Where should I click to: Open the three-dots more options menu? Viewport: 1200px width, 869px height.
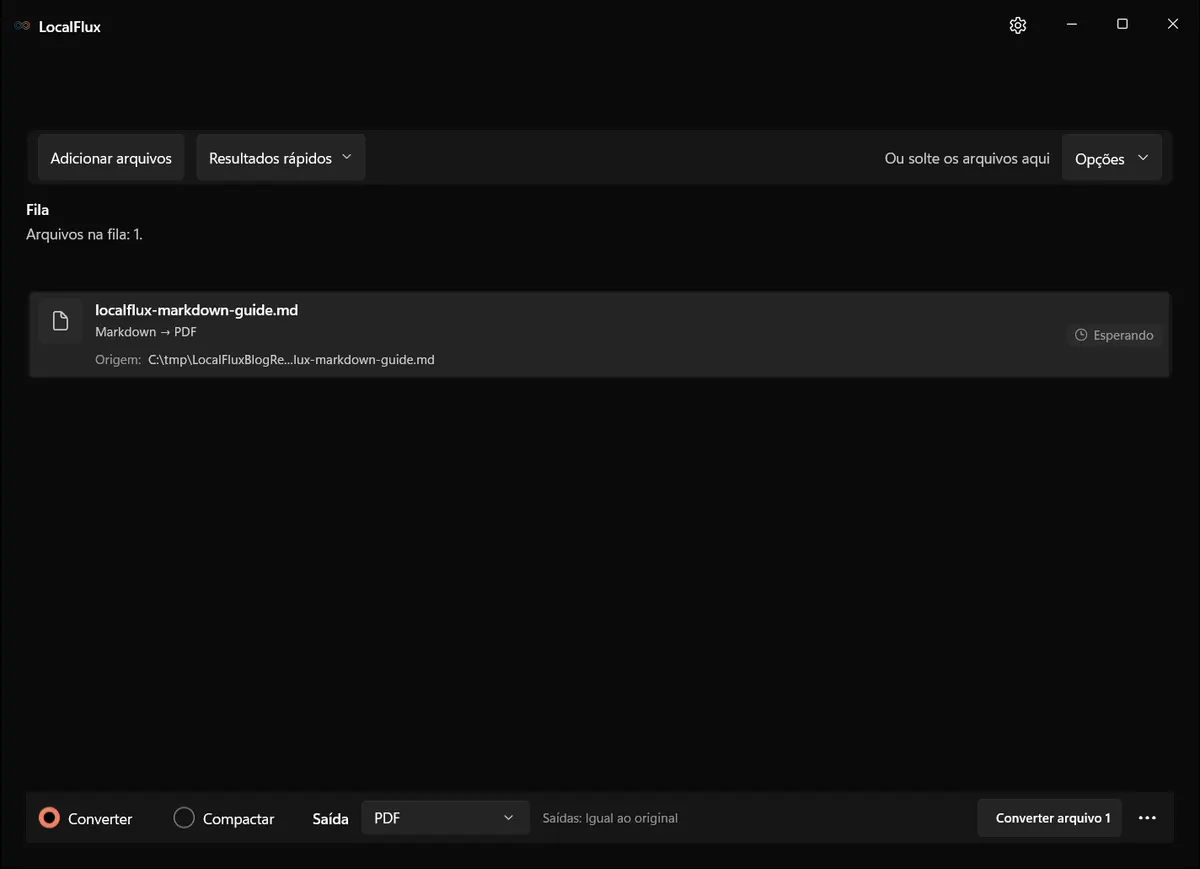coord(1147,818)
